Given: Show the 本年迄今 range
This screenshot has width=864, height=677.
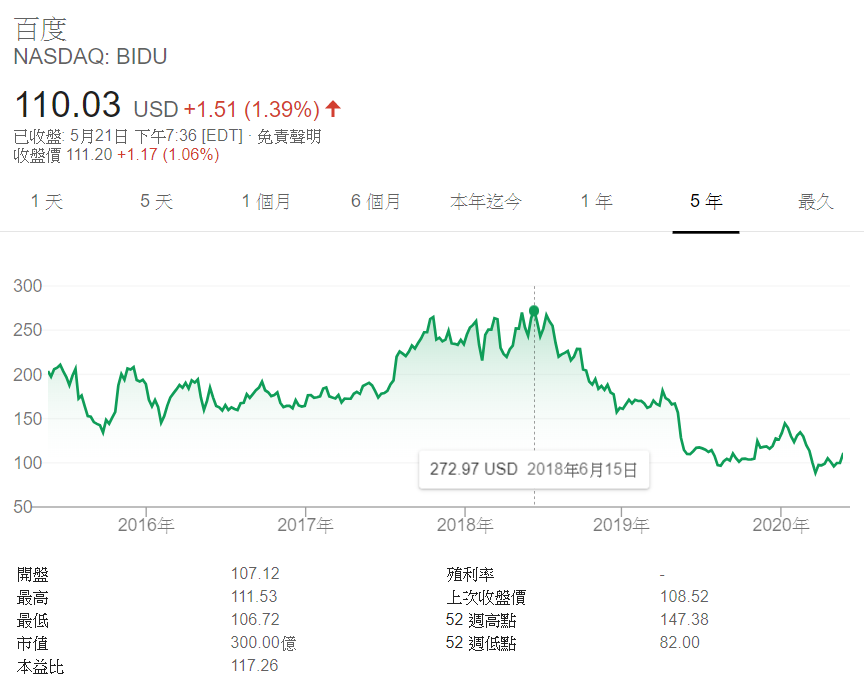Looking at the screenshot, I should (x=485, y=202).
